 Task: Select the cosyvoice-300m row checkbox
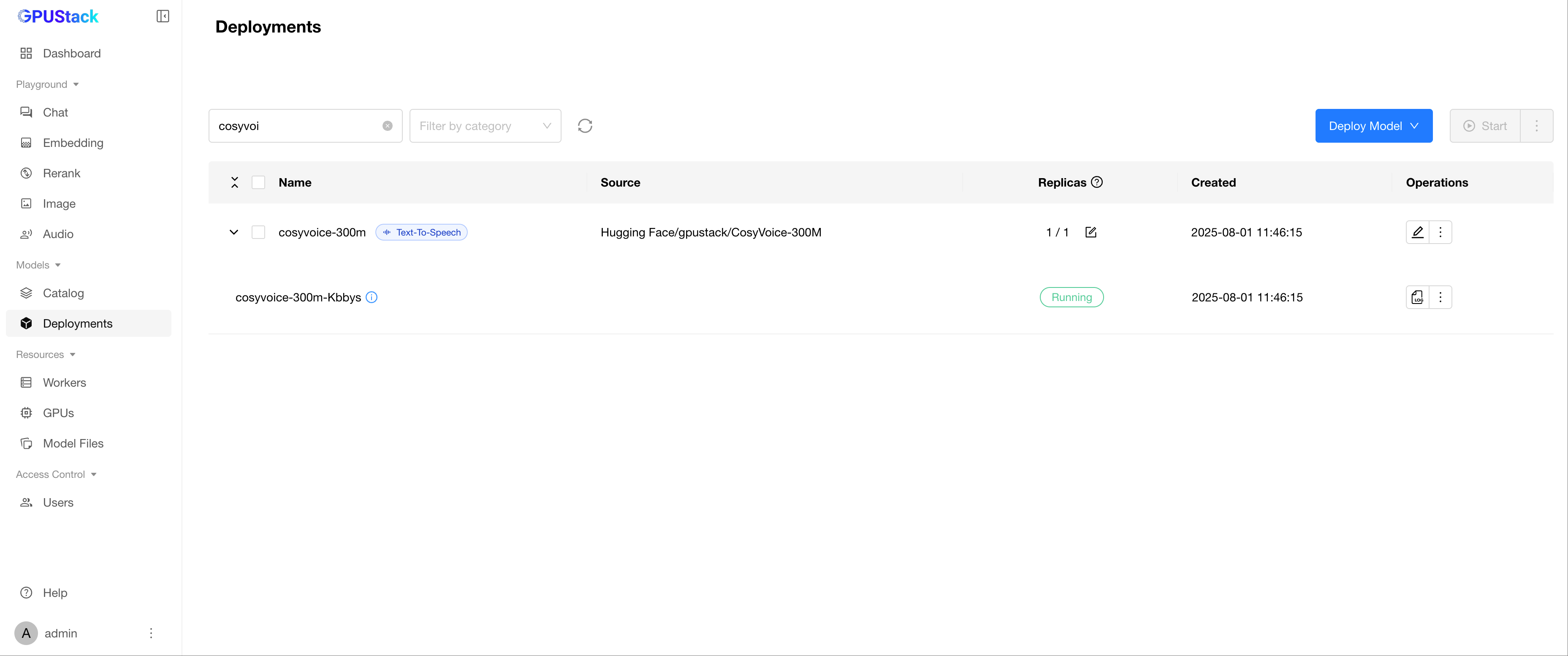(x=258, y=233)
